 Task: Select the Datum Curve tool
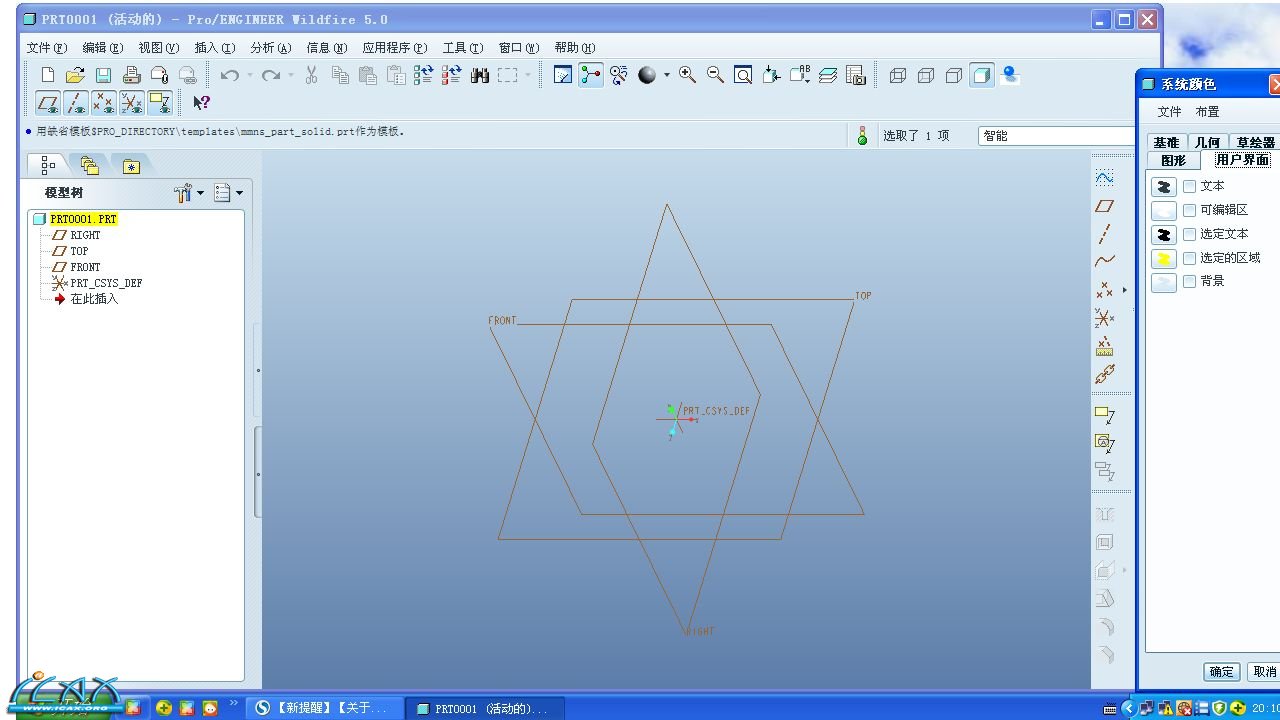tap(1104, 261)
